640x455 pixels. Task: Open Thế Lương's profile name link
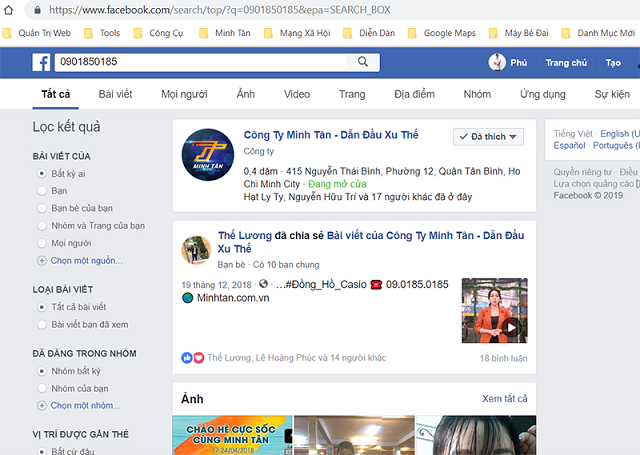tap(244, 235)
